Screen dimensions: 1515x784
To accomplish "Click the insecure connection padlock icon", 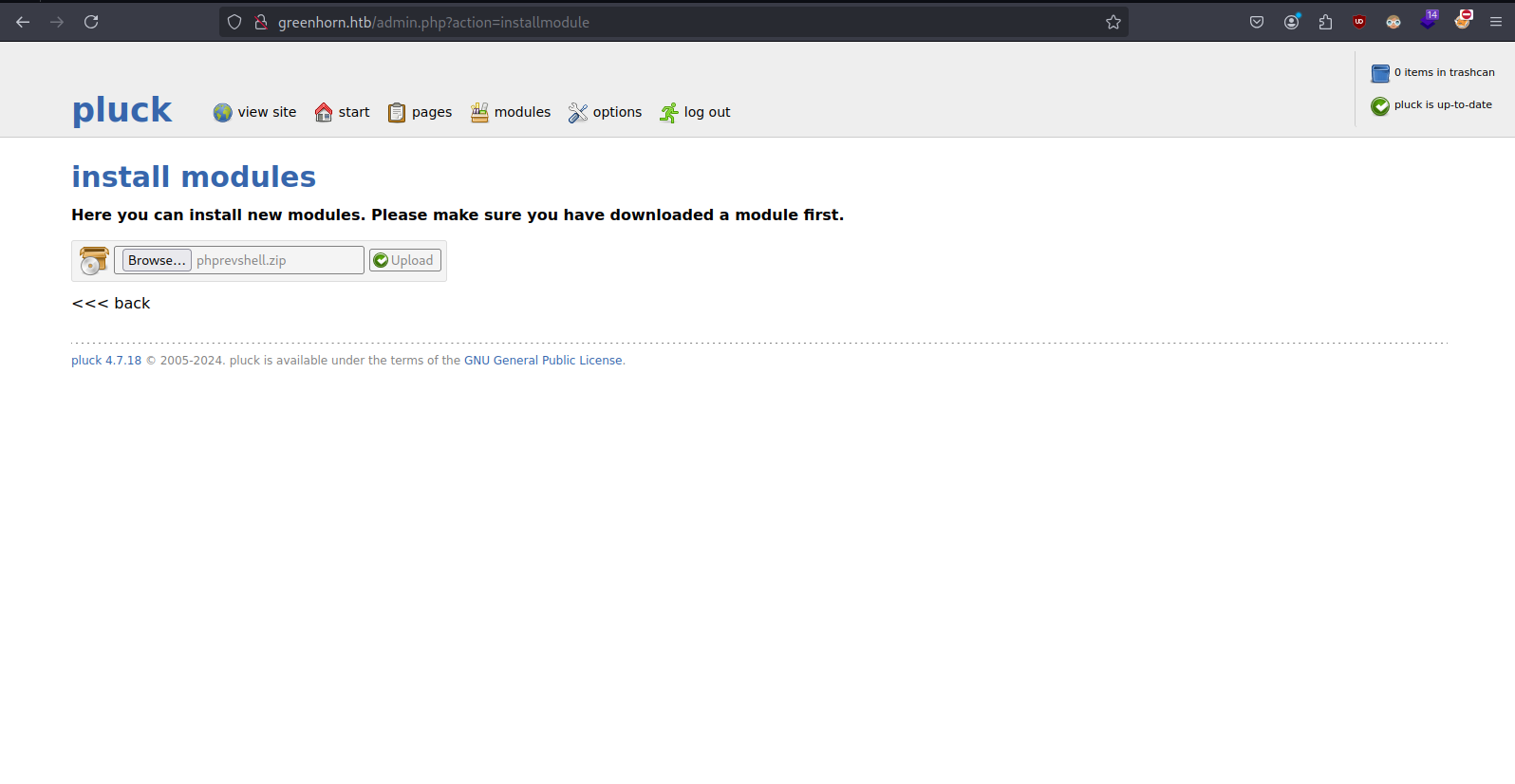I will point(261,22).
